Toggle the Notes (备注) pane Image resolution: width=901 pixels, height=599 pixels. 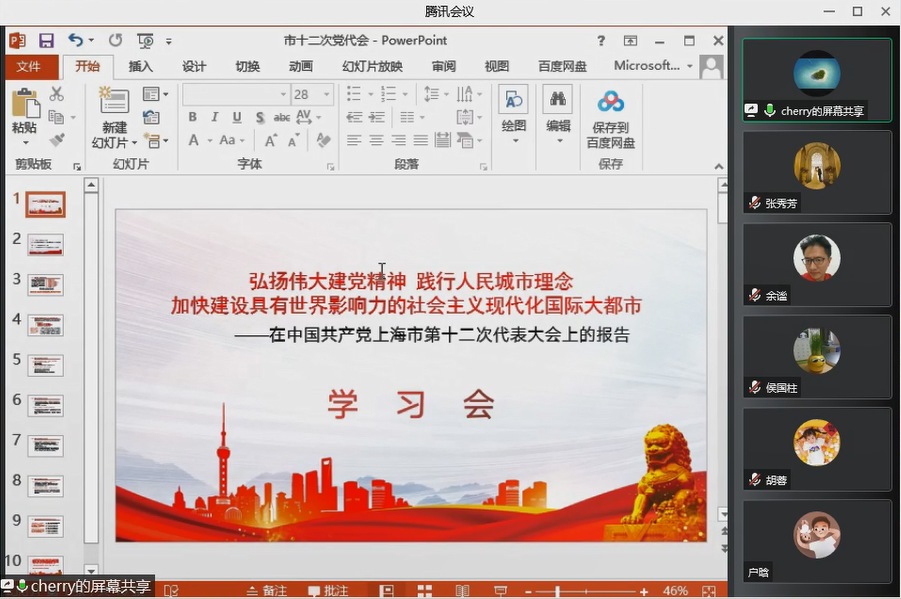(267, 591)
